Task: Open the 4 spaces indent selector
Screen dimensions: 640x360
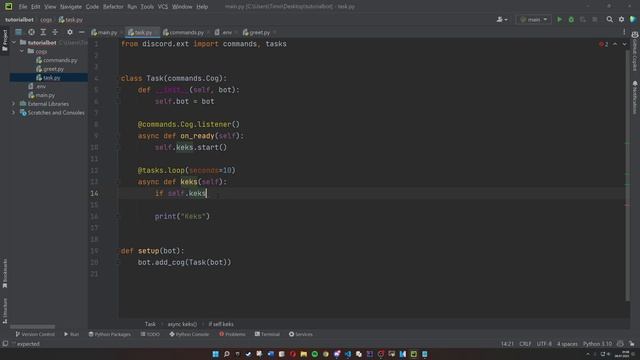Action: click(567, 344)
